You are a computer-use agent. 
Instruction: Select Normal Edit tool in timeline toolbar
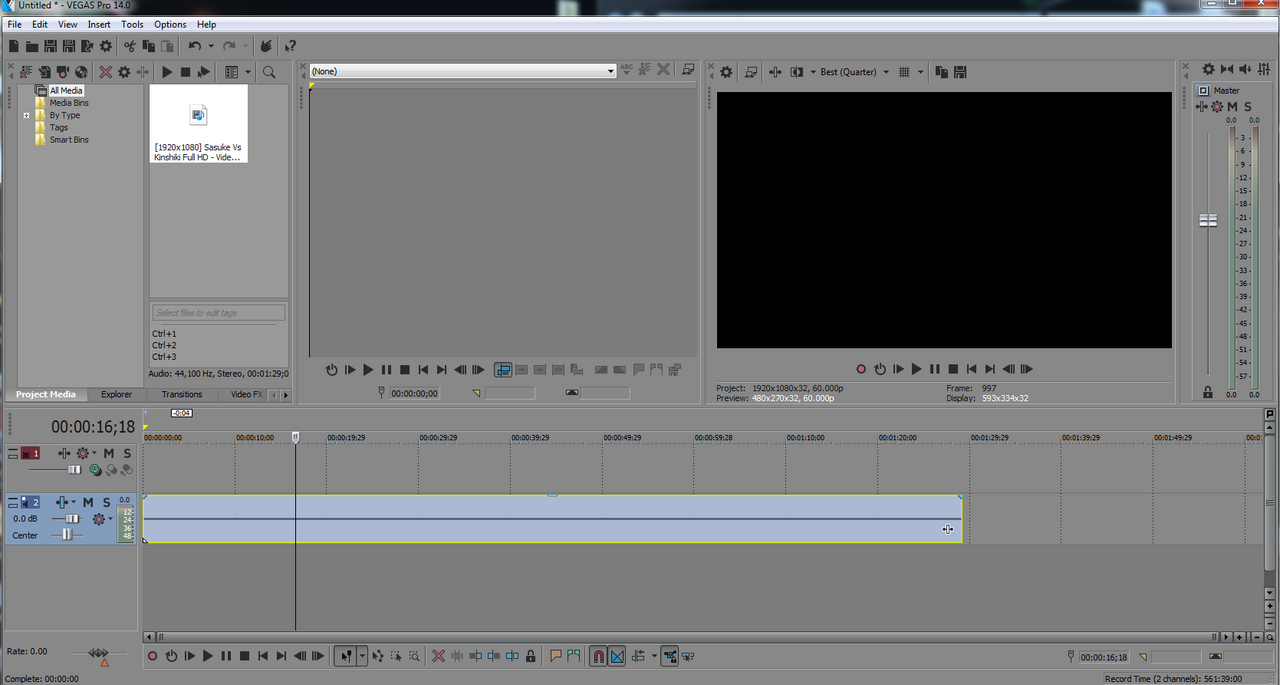coord(346,656)
